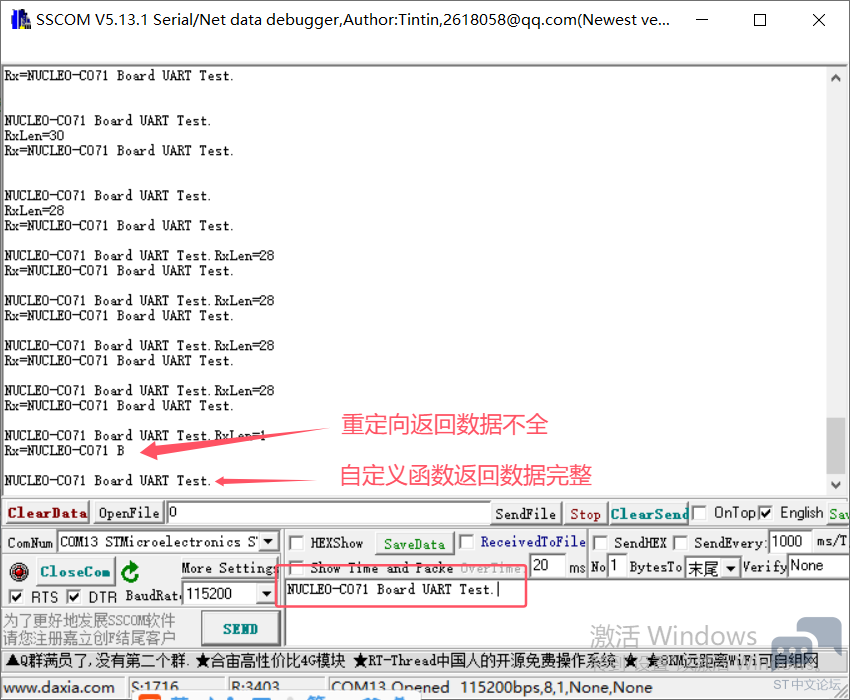
Task: Click the receive area vertical scrollbar thumb
Action: coord(835,445)
